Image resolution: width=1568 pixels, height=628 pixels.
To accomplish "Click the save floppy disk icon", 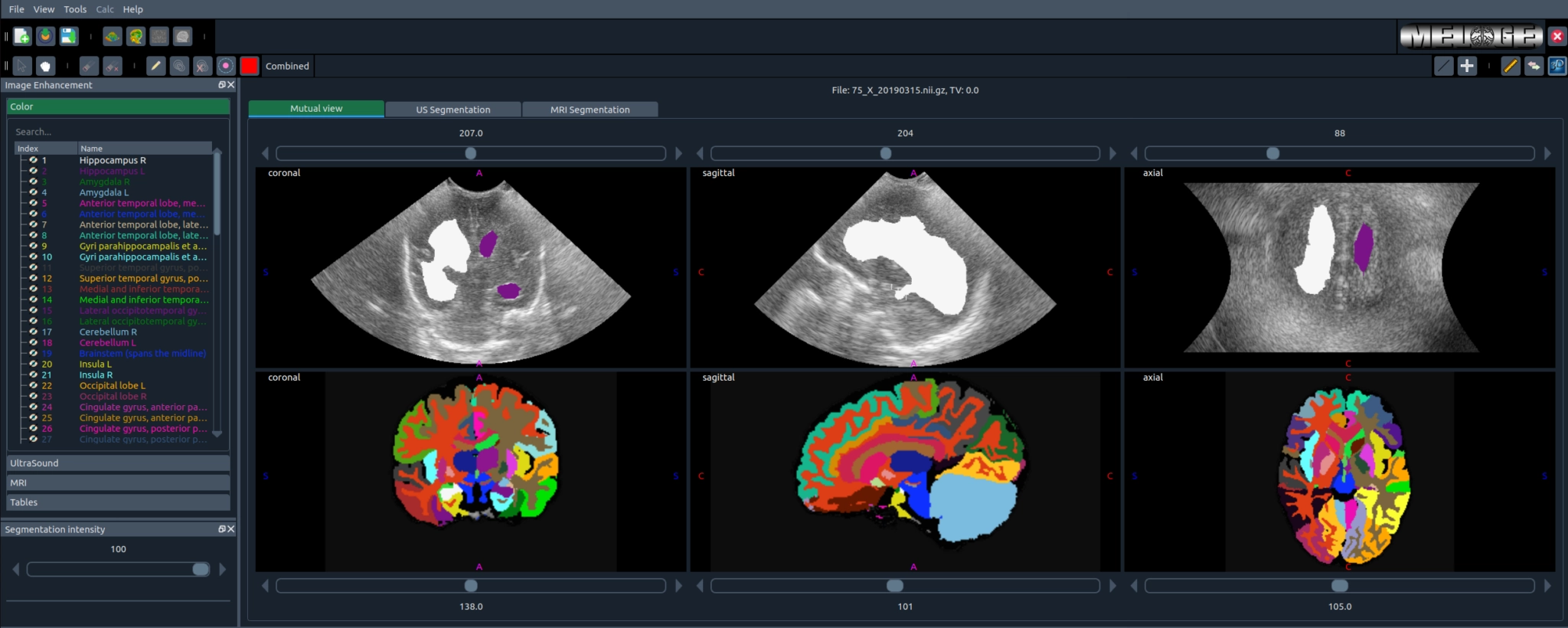I will 69,36.
